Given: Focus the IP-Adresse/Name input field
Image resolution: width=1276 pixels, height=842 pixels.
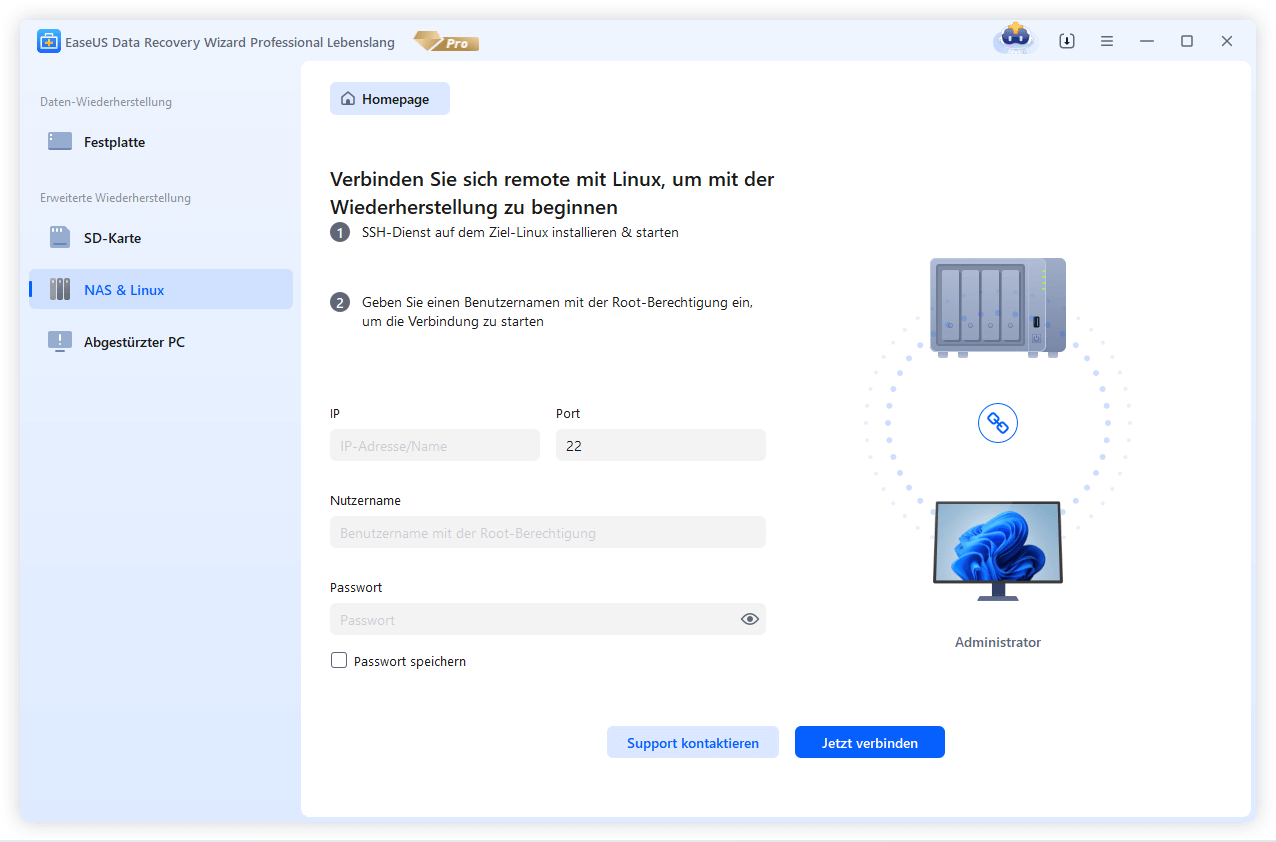Looking at the screenshot, I should point(435,446).
